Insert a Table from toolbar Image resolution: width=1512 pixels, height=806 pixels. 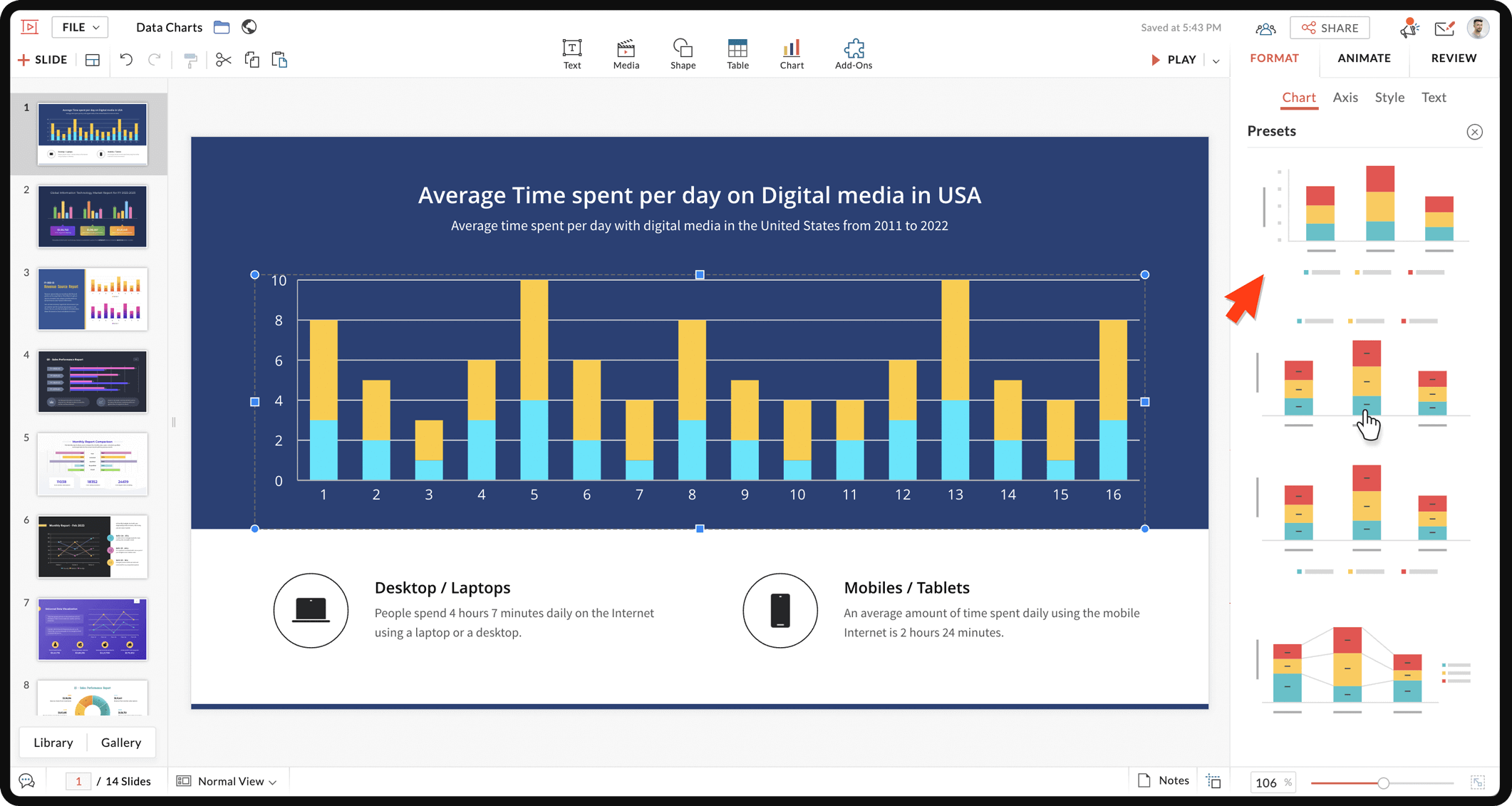(x=737, y=54)
